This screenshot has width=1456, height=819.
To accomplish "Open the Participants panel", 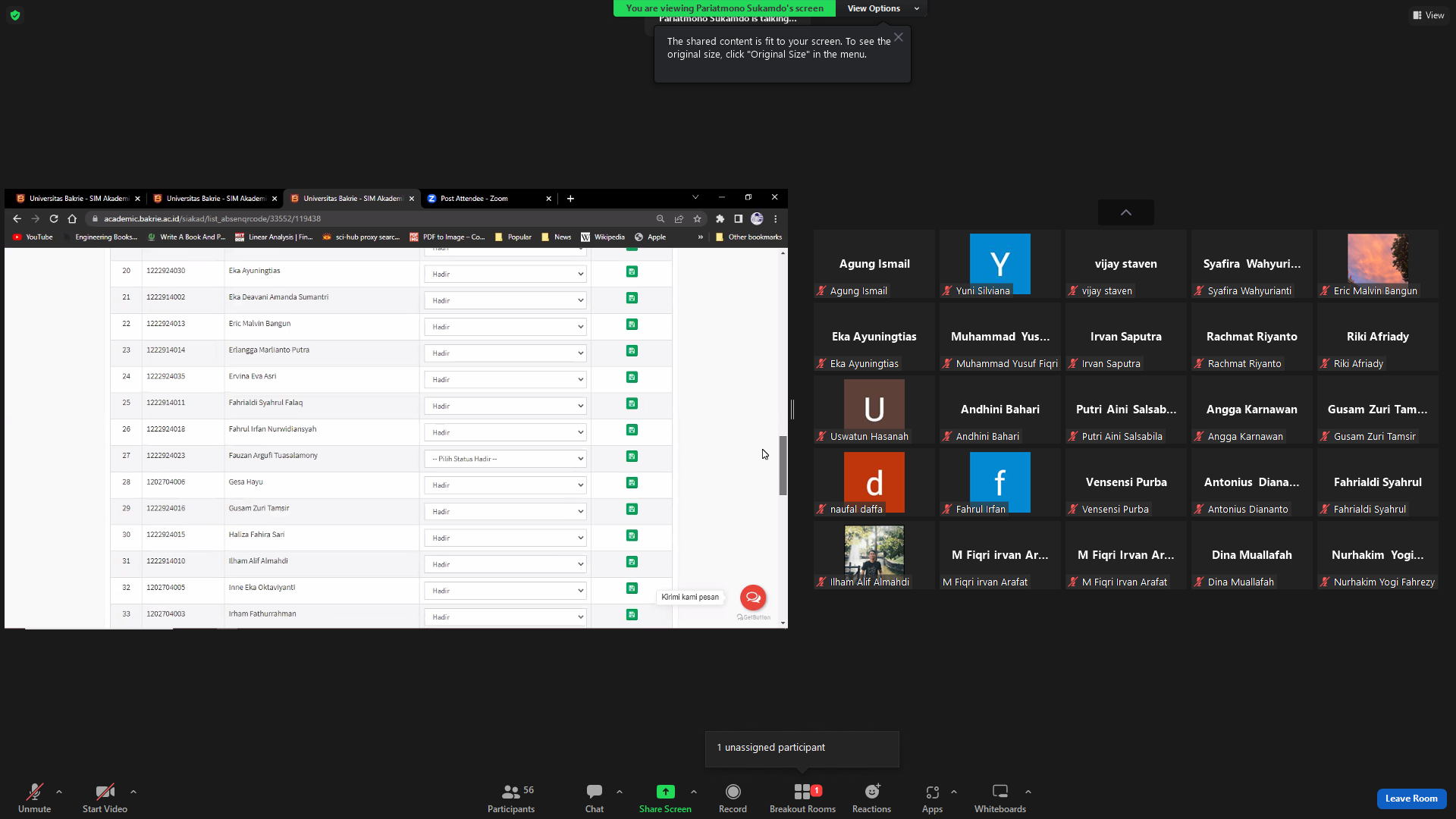I will [x=511, y=799].
